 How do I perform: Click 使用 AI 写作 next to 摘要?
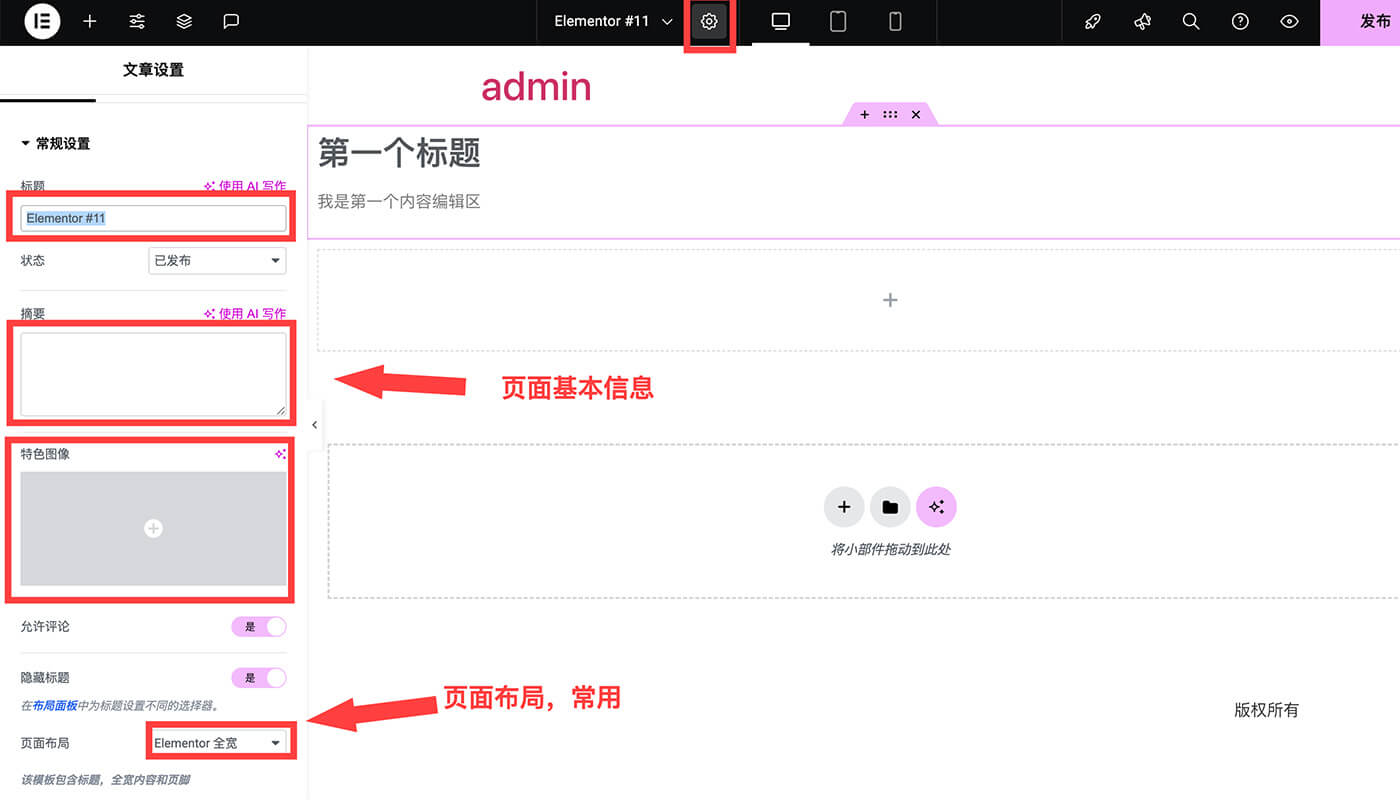click(245, 314)
